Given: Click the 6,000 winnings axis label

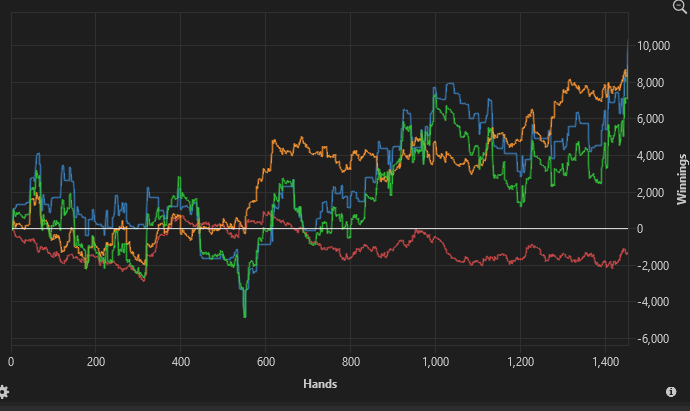Looking at the screenshot, I should click(x=650, y=119).
